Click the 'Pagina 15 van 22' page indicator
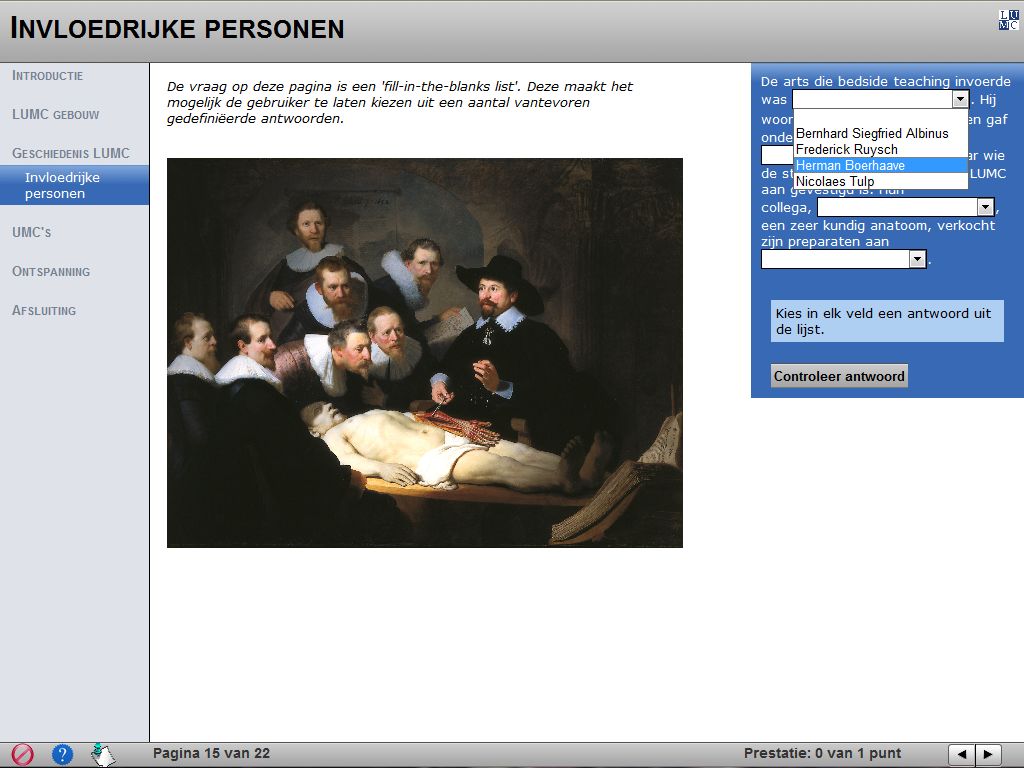Image resolution: width=1024 pixels, height=768 pixels. 212,754
